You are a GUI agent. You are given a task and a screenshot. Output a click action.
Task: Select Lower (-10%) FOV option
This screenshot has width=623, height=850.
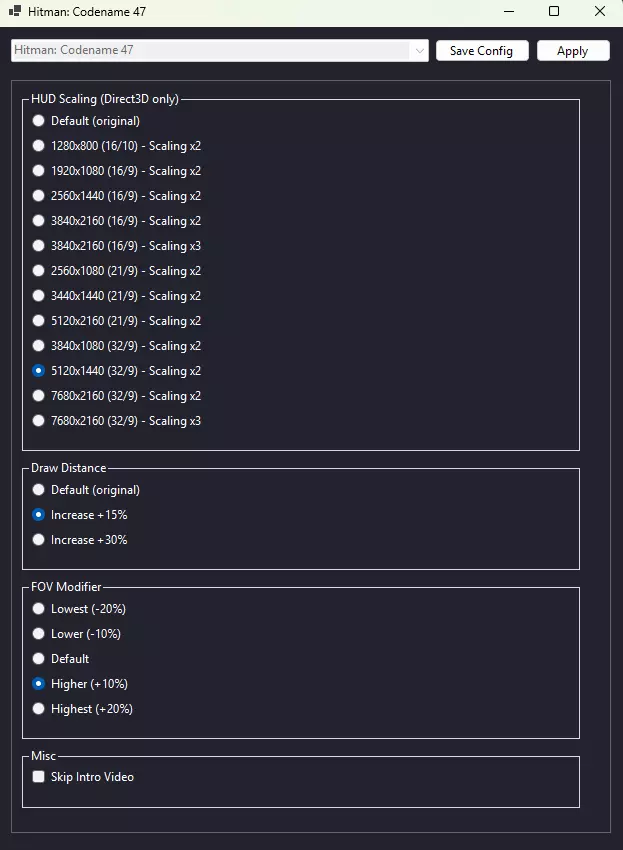(39, 634)
